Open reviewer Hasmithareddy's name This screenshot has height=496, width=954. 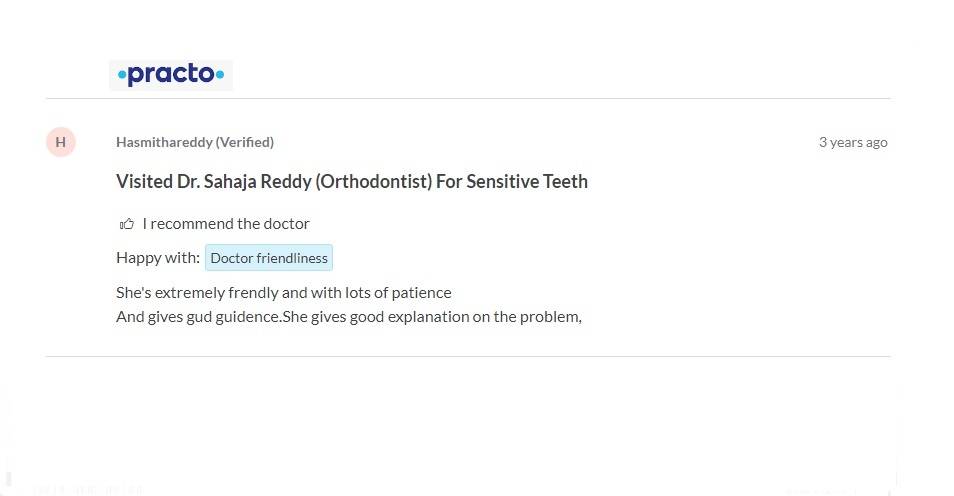pos(164,142)
